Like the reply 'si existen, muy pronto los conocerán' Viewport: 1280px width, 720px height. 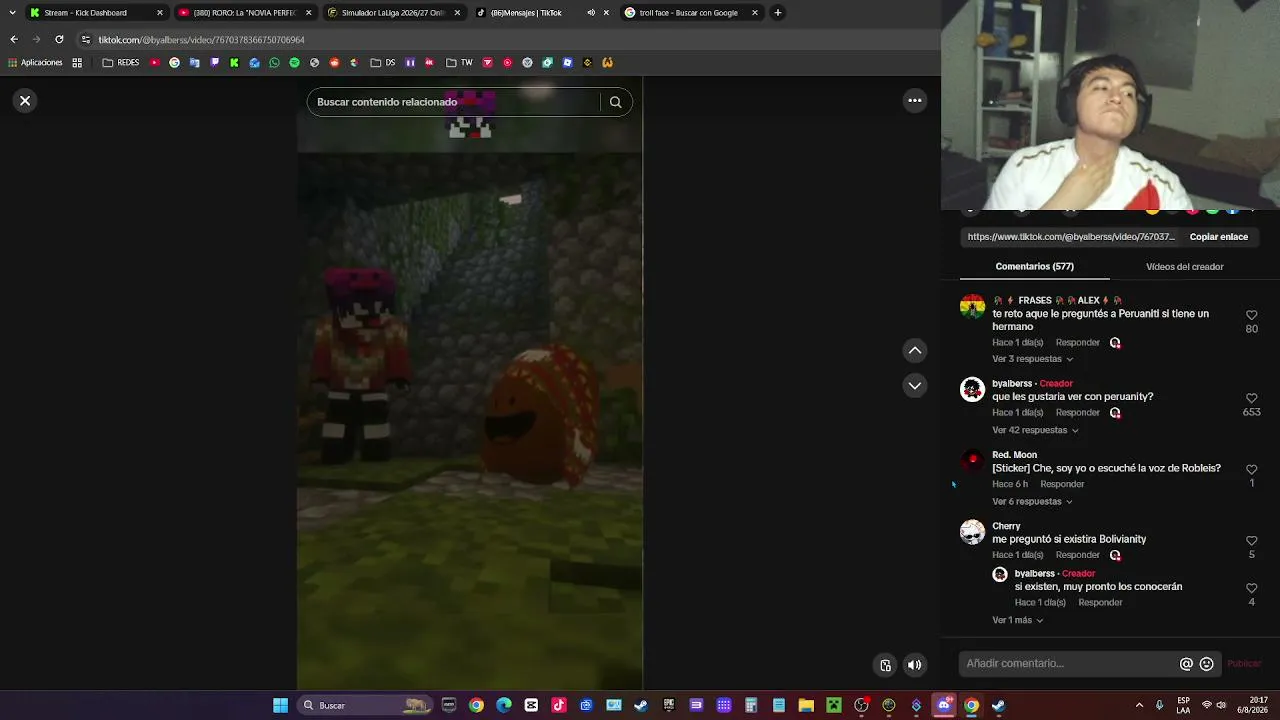point(1251,588)
